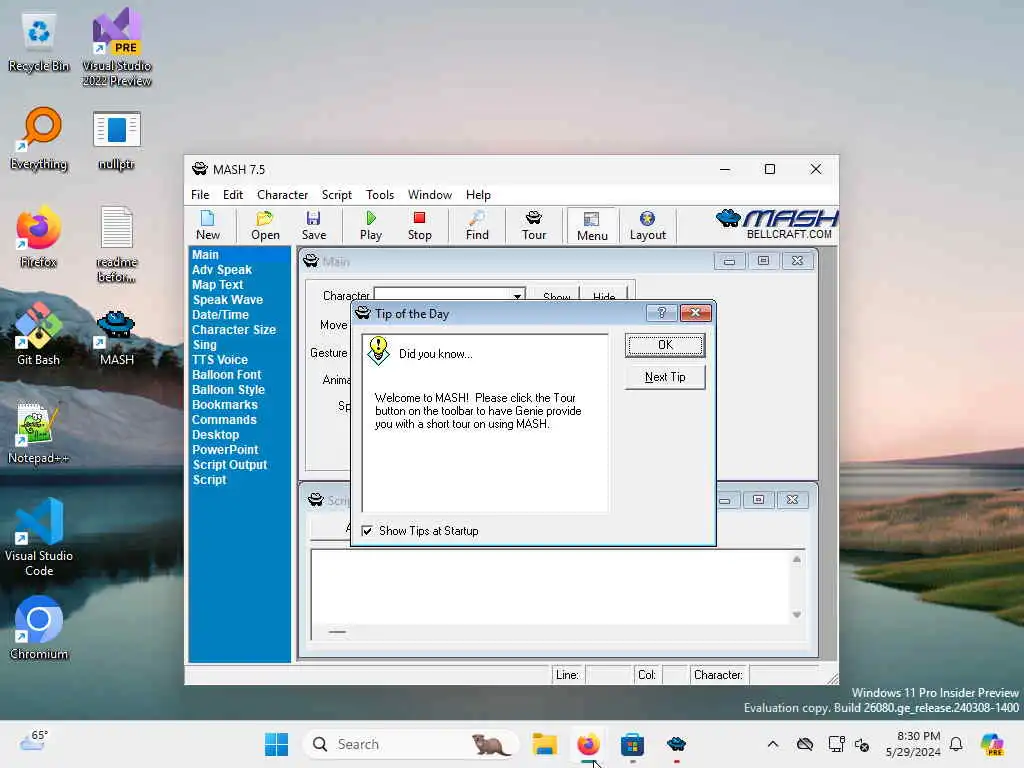This screenshot has width=1024, height=768.
Task: Select Balloon Font in the sidebar
Action: click(x=227, y=375)
